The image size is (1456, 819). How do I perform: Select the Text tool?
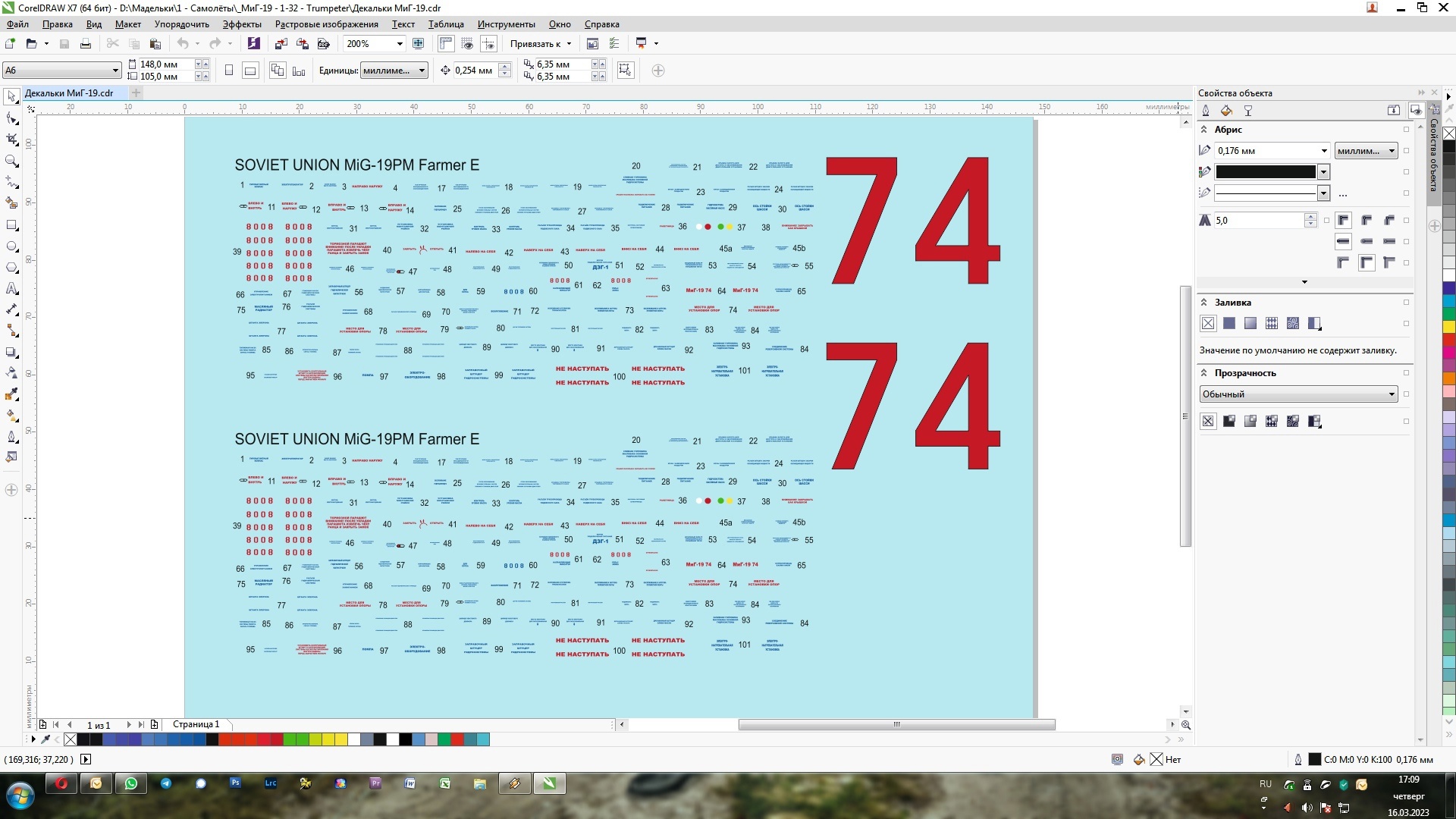(12, 289)
